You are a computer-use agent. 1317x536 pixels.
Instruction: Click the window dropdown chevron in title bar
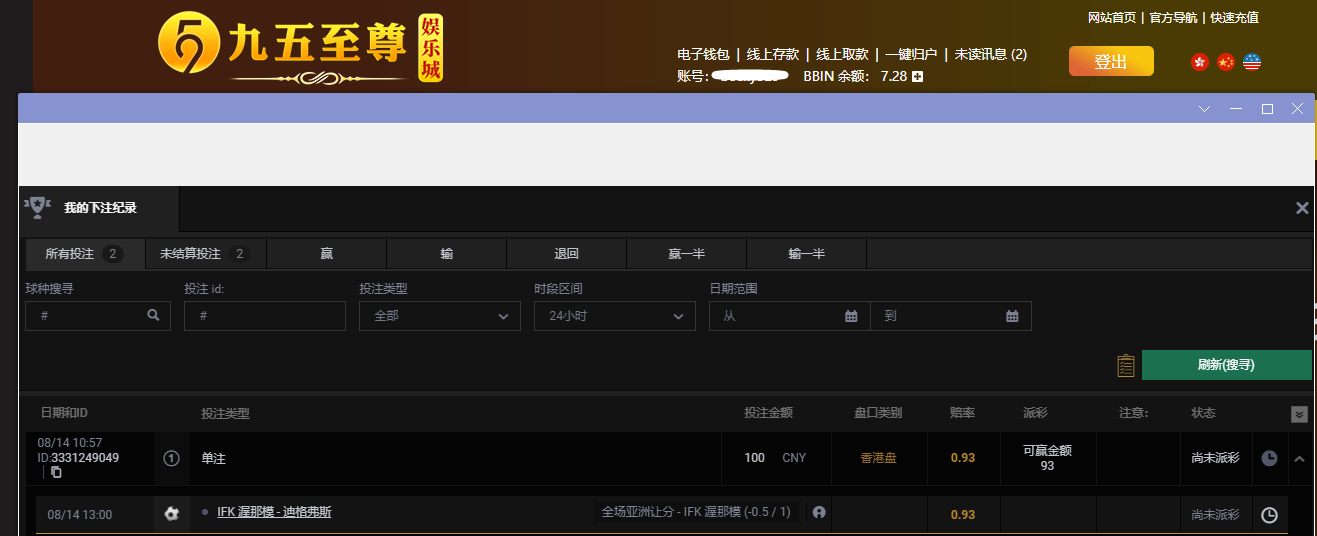click(1205, 109)
